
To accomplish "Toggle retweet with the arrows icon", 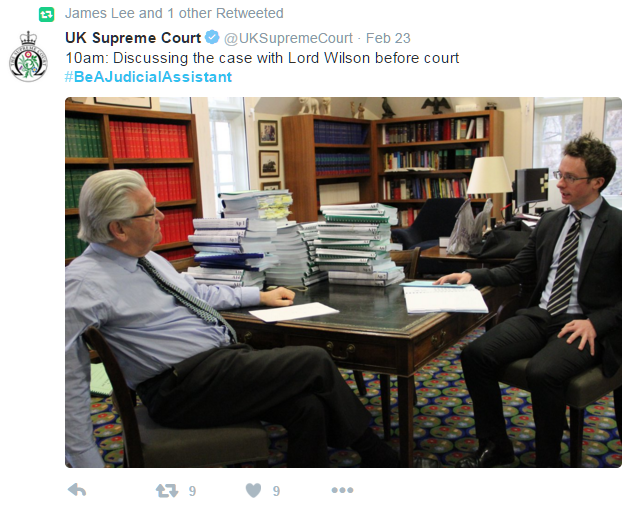I will (167, 490).
